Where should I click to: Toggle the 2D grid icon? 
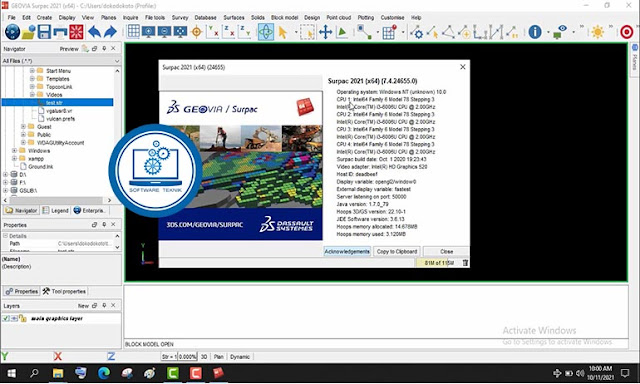point(133,31)
